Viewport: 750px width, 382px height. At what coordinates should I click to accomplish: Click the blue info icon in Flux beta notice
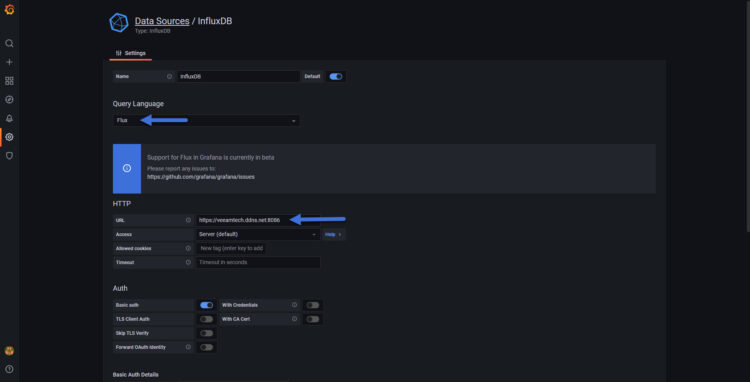[127, 168]
